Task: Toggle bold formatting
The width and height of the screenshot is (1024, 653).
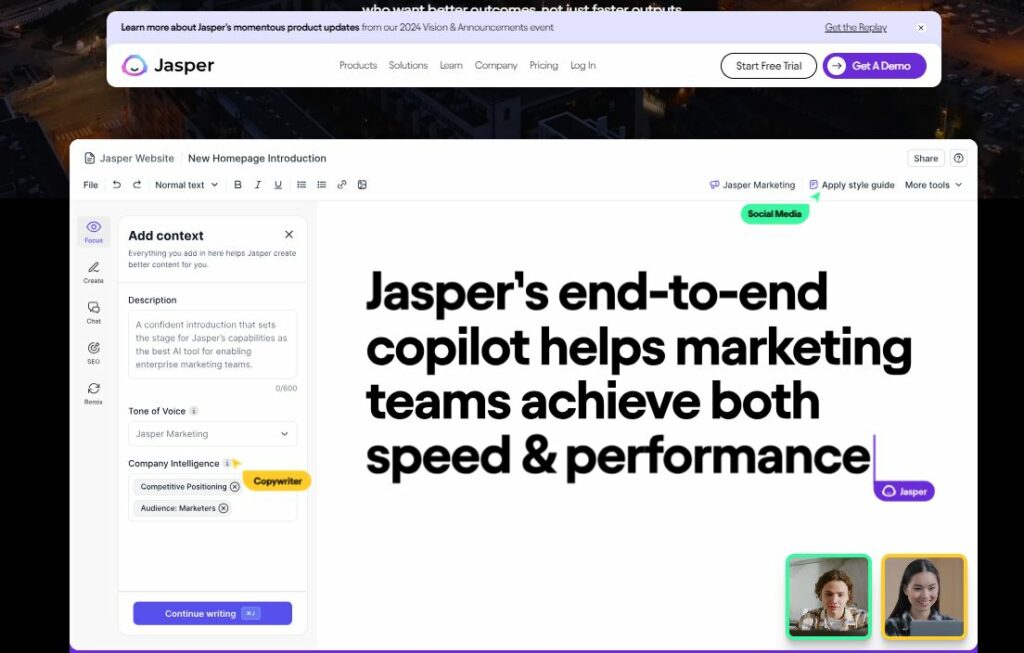Action: click(238, 185)
